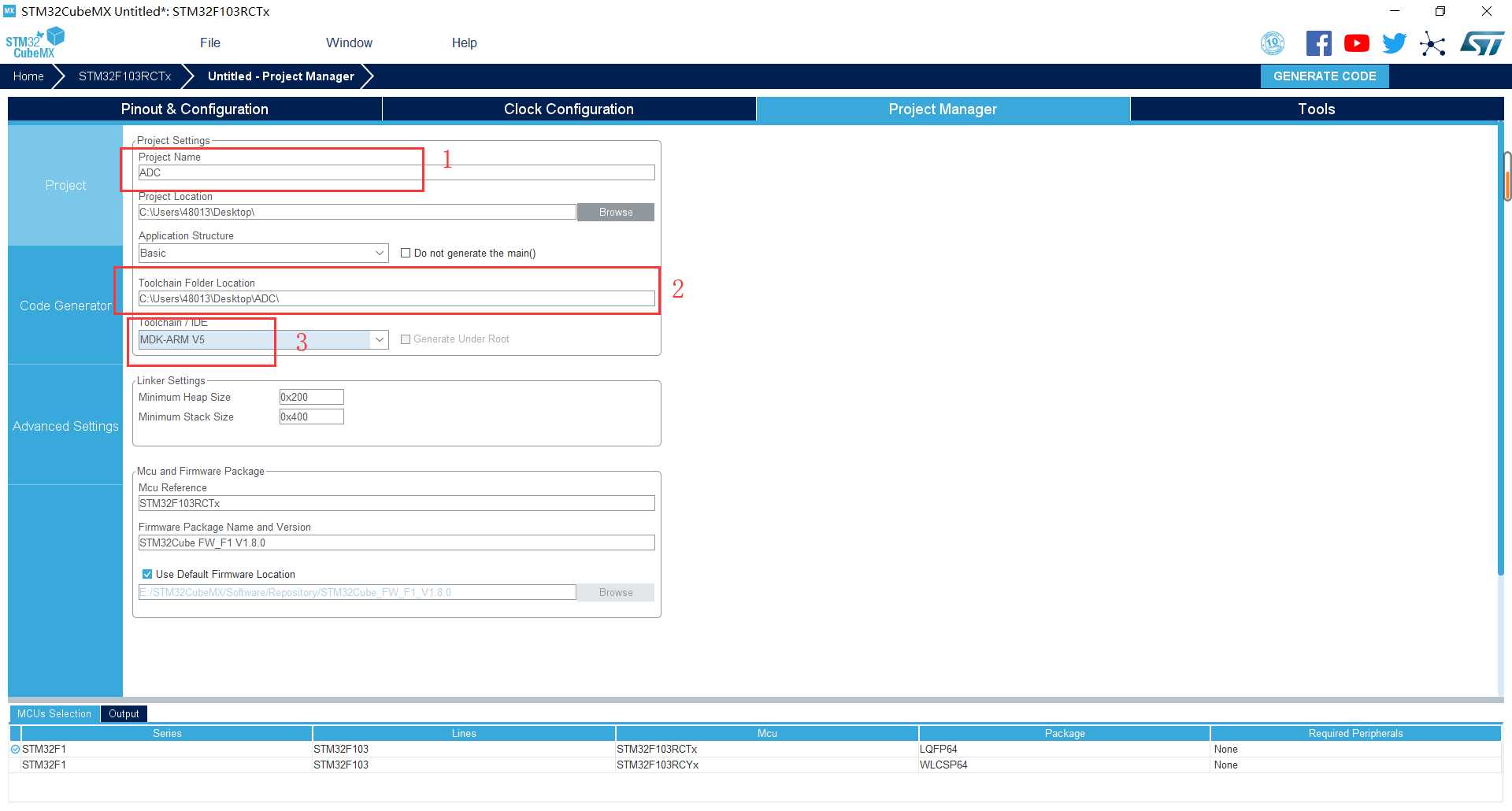Image resolution: width=1512 pixels, height=811 pixels.
Task: Click the Project Name input field
Action: click(396, 172)
